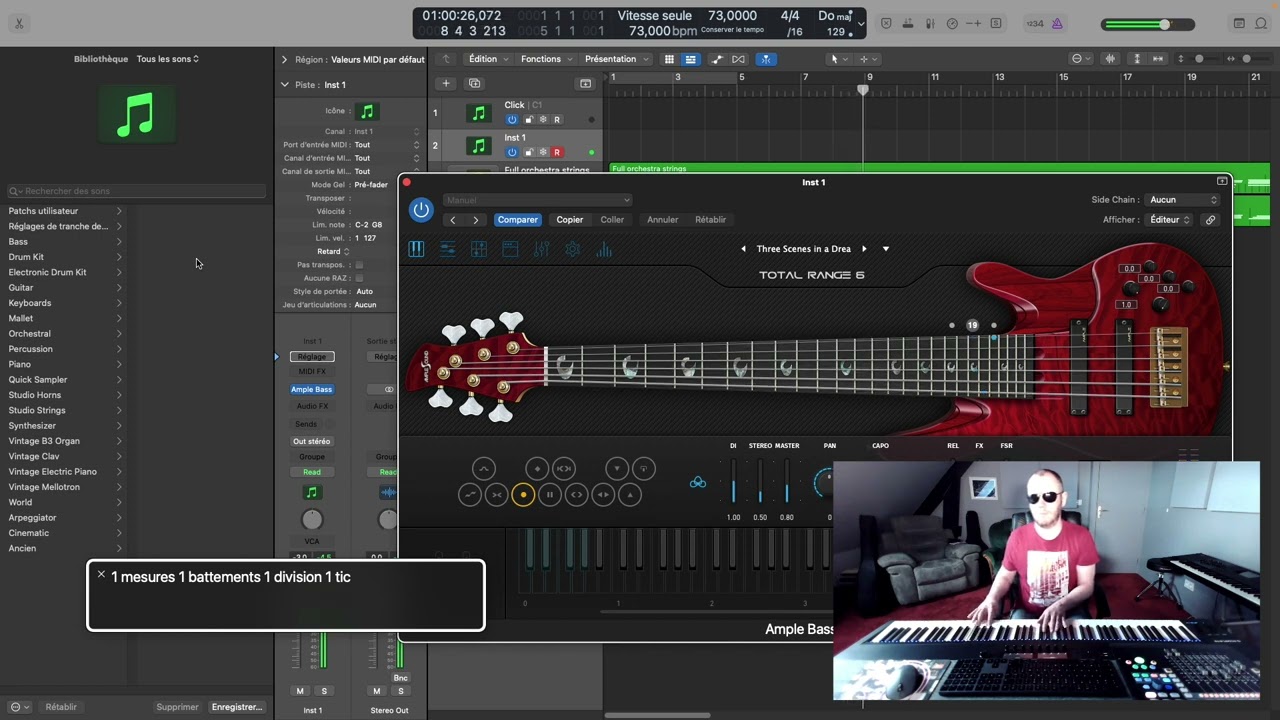Mute the Inst 1 channel strip

click(x=300, y=691)
